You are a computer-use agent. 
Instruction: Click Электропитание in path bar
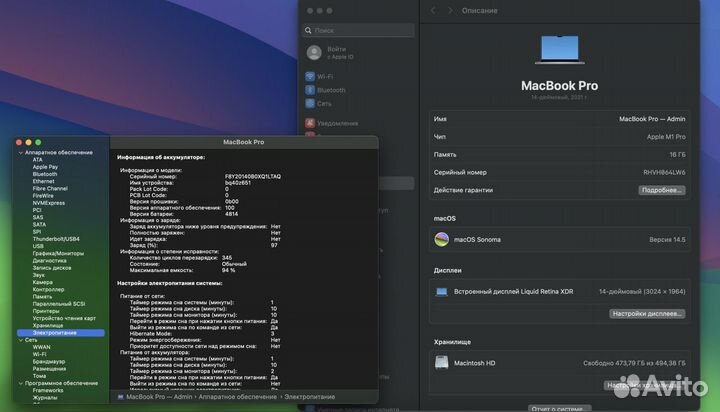tap(309, 397)
